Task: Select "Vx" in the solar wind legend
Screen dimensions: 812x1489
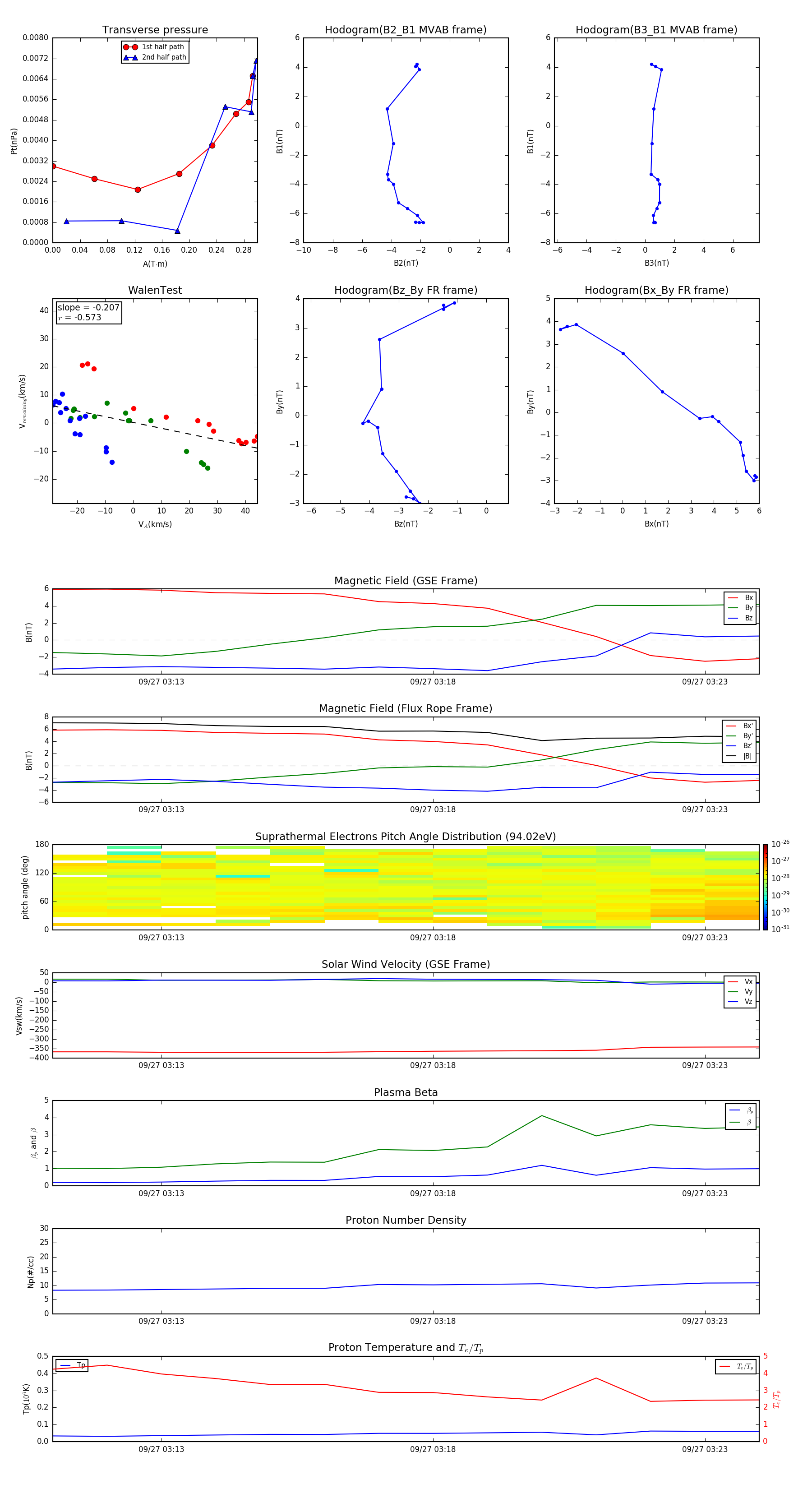Action: [740, 981]
